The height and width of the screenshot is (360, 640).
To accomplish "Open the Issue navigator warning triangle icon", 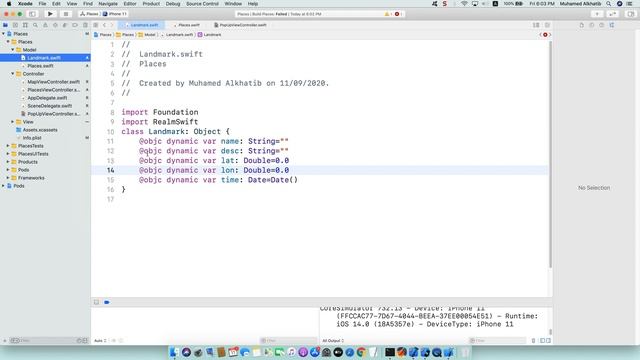I will (x=45, y=25).
